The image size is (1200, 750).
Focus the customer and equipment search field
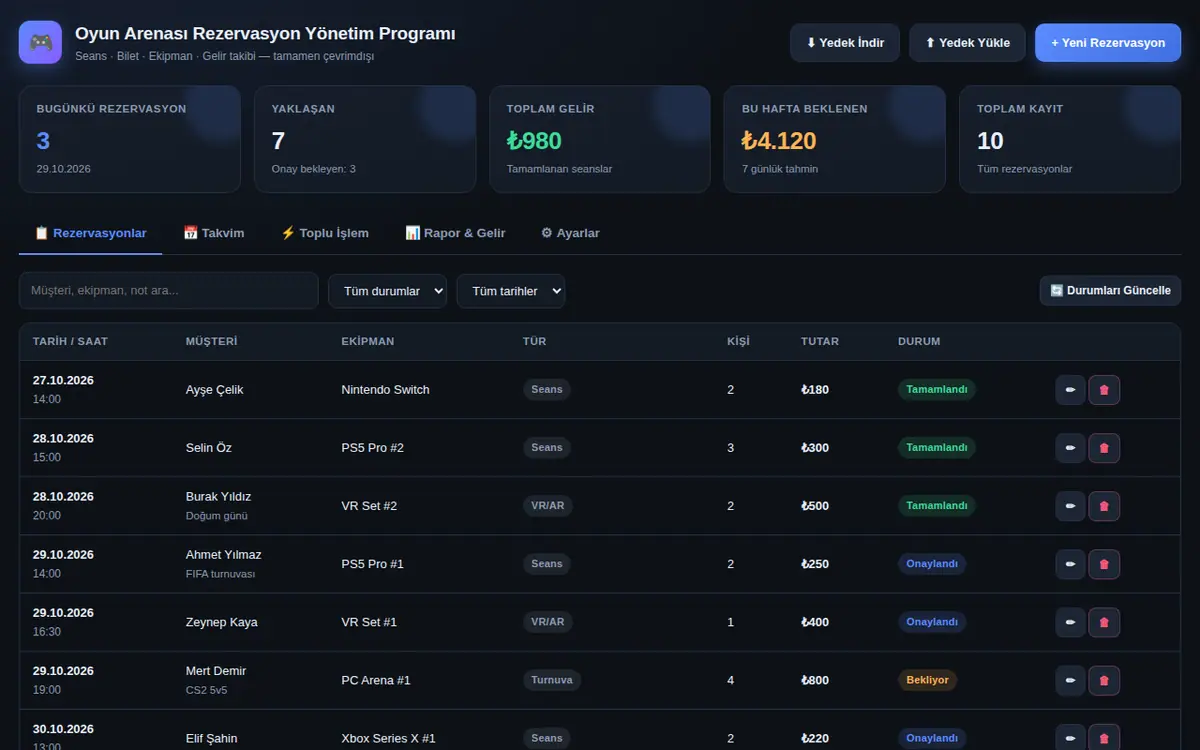pyautogui.click(x=169, y=291)
